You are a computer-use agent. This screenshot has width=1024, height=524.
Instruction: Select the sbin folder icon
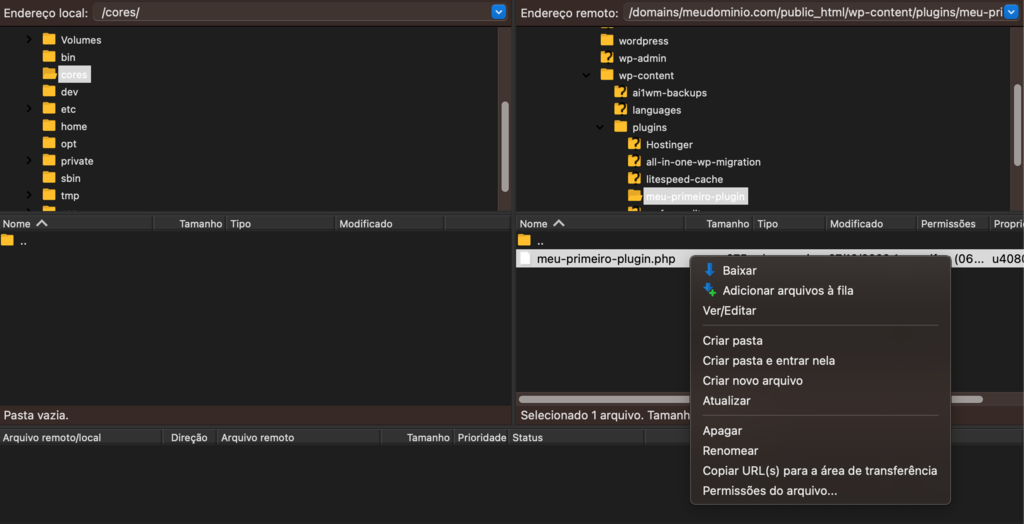point(49,178)
